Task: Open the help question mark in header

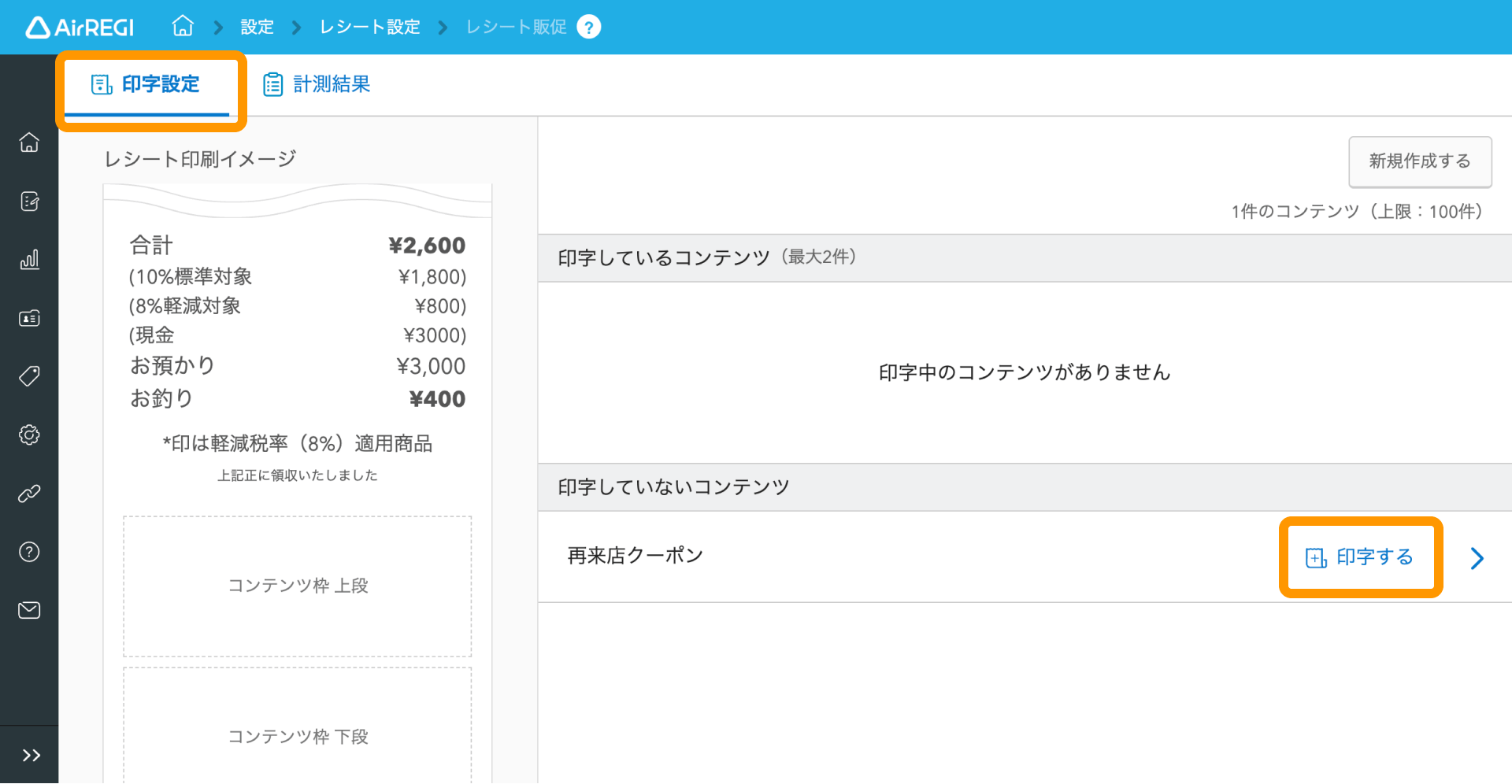Action: click(588, 27)
